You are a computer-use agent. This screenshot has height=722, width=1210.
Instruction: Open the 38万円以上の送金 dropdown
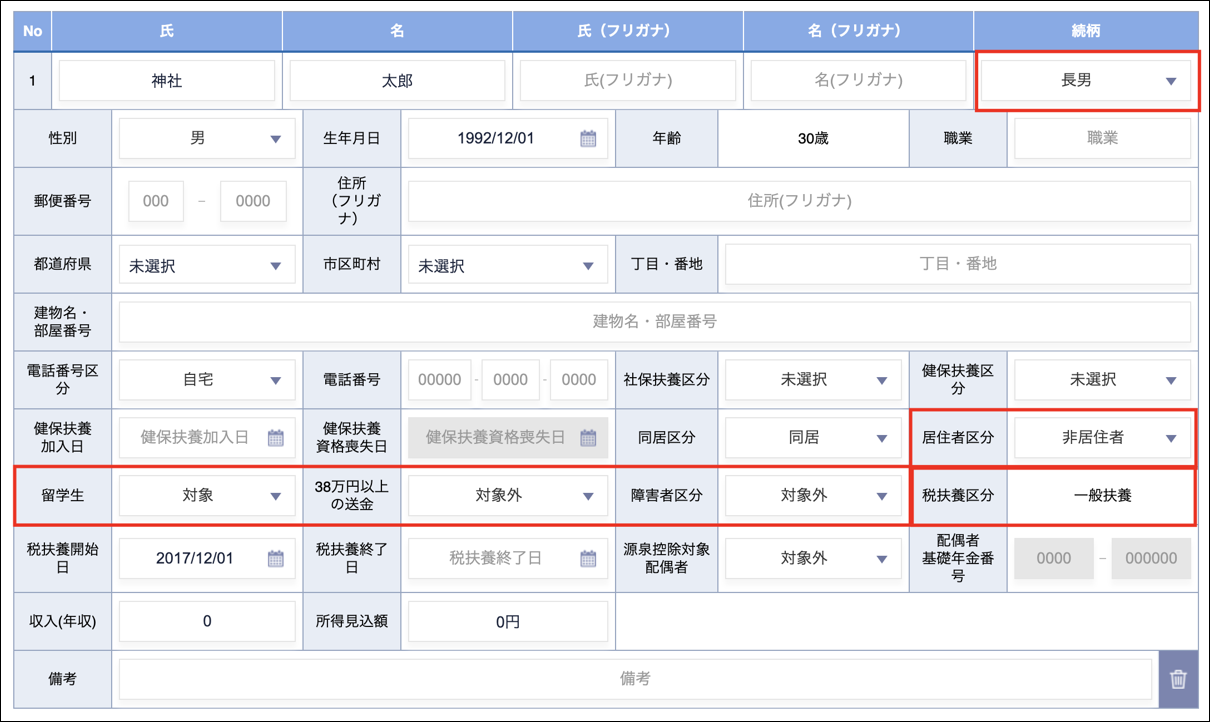[507, 495]
